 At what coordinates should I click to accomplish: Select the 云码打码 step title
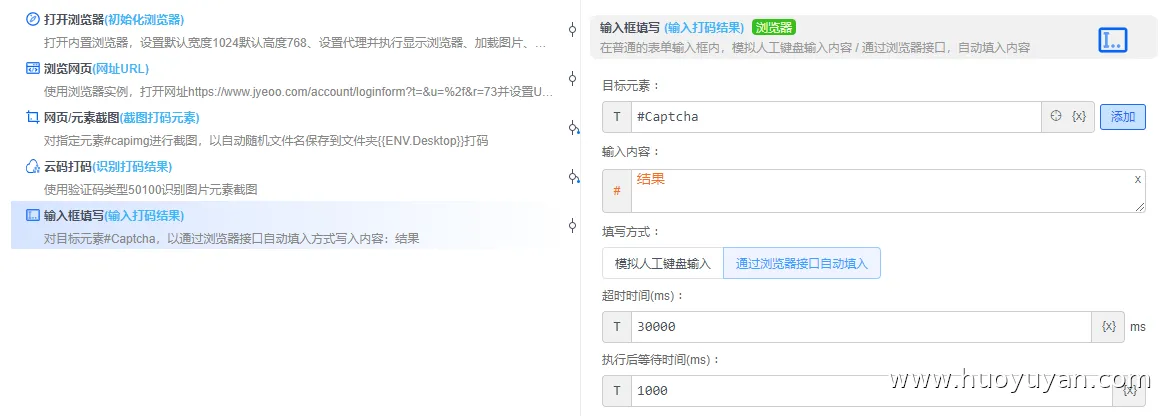68,167
